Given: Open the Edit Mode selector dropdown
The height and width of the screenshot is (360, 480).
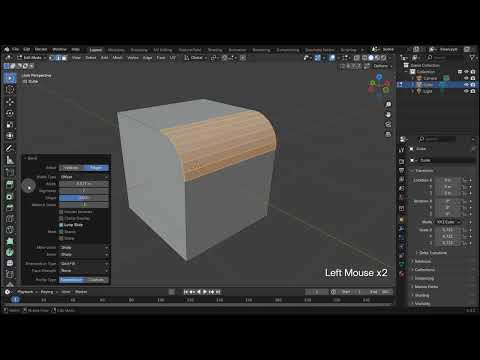Looking at the screenshot, I should tap(32, 58).
